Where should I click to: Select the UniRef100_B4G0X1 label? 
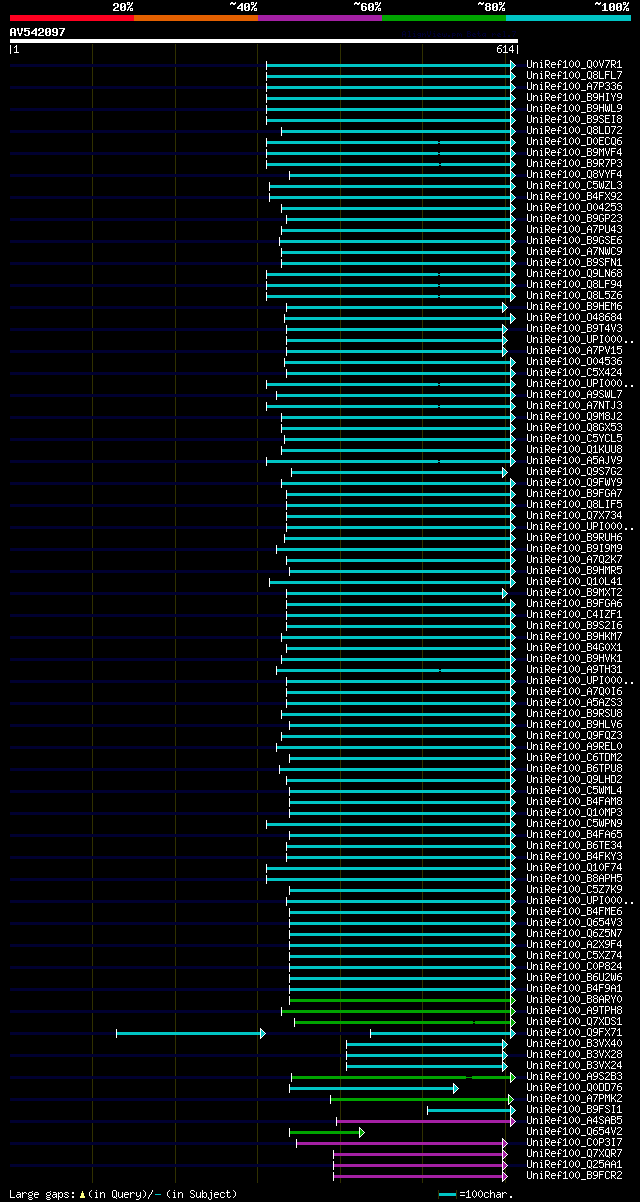(574, 647)
